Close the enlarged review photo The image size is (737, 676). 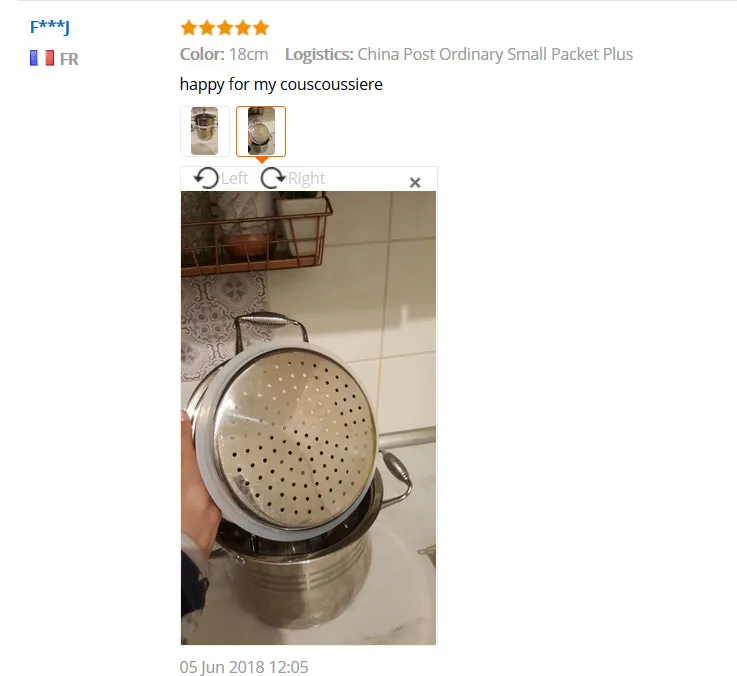415,182
